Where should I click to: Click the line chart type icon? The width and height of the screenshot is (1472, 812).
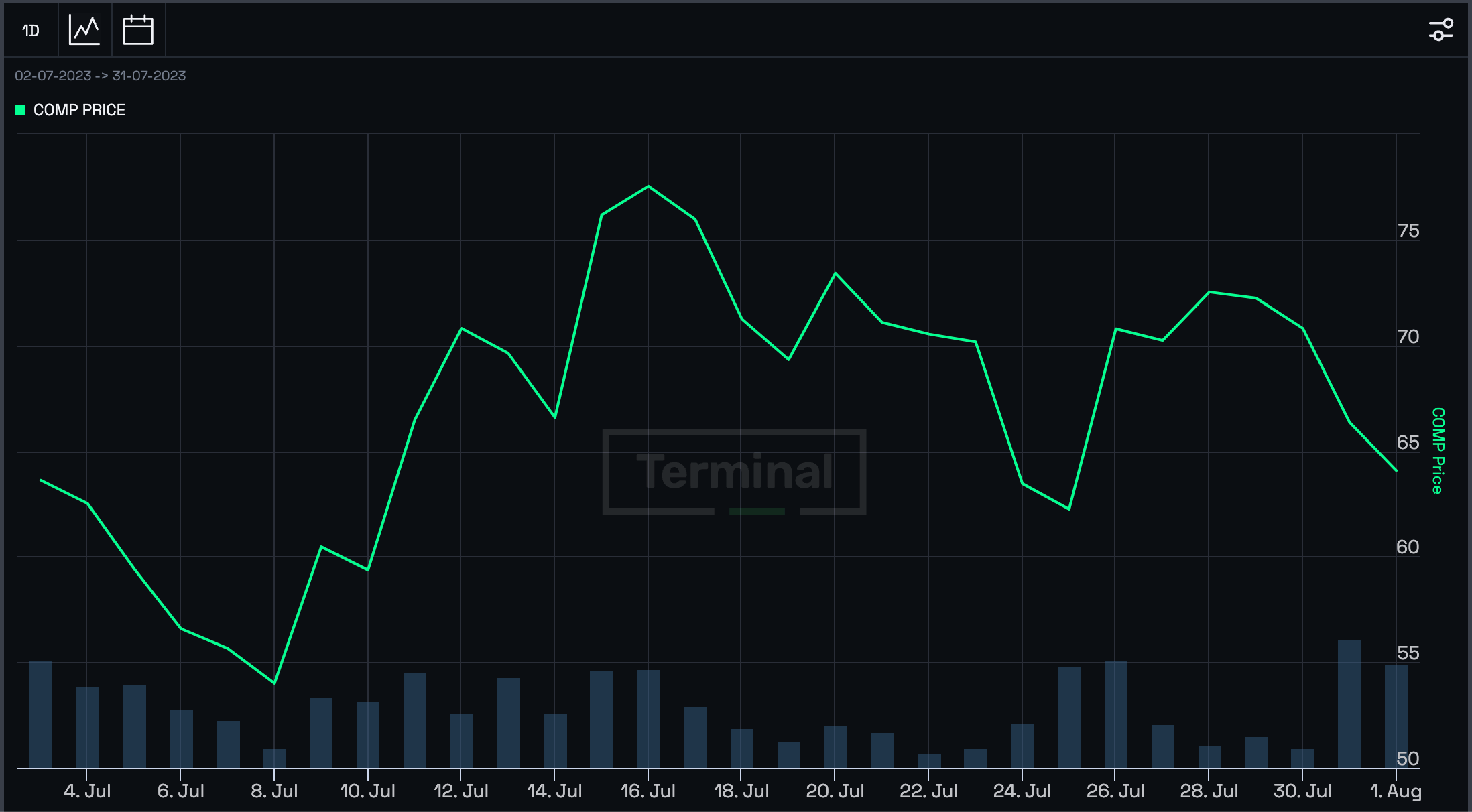click(x=84, y=30)
